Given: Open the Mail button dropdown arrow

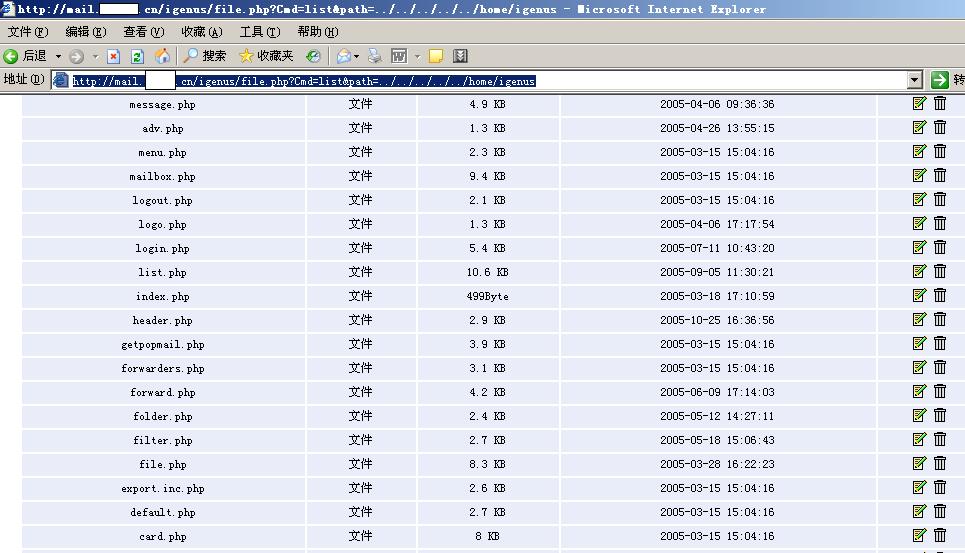Looking at the screenshot, I should pyautogui.click(x=356, y=57).
